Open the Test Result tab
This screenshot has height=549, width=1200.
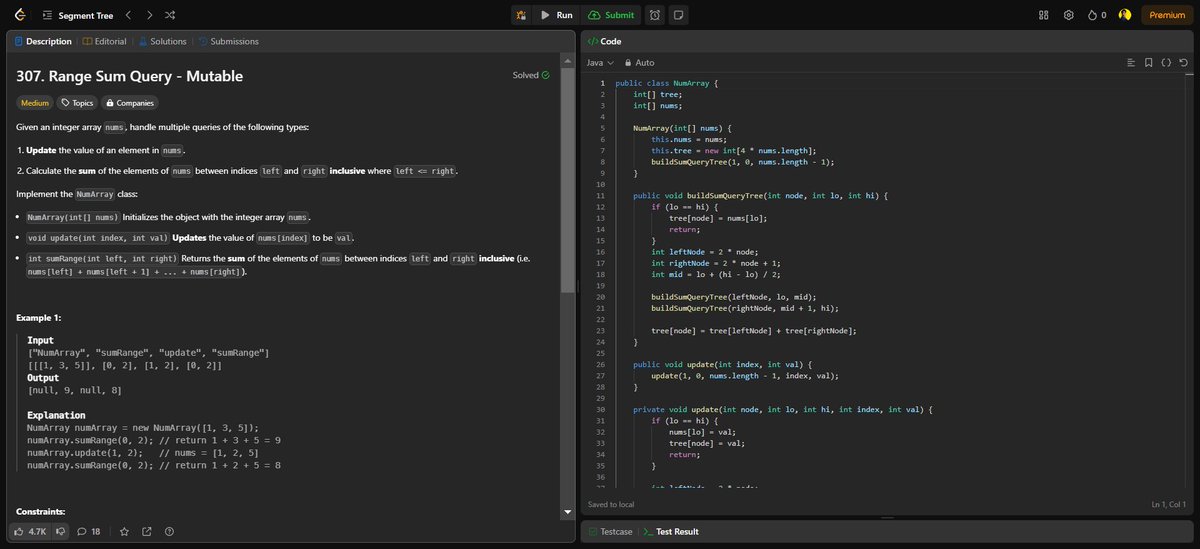tap(671, 531)
